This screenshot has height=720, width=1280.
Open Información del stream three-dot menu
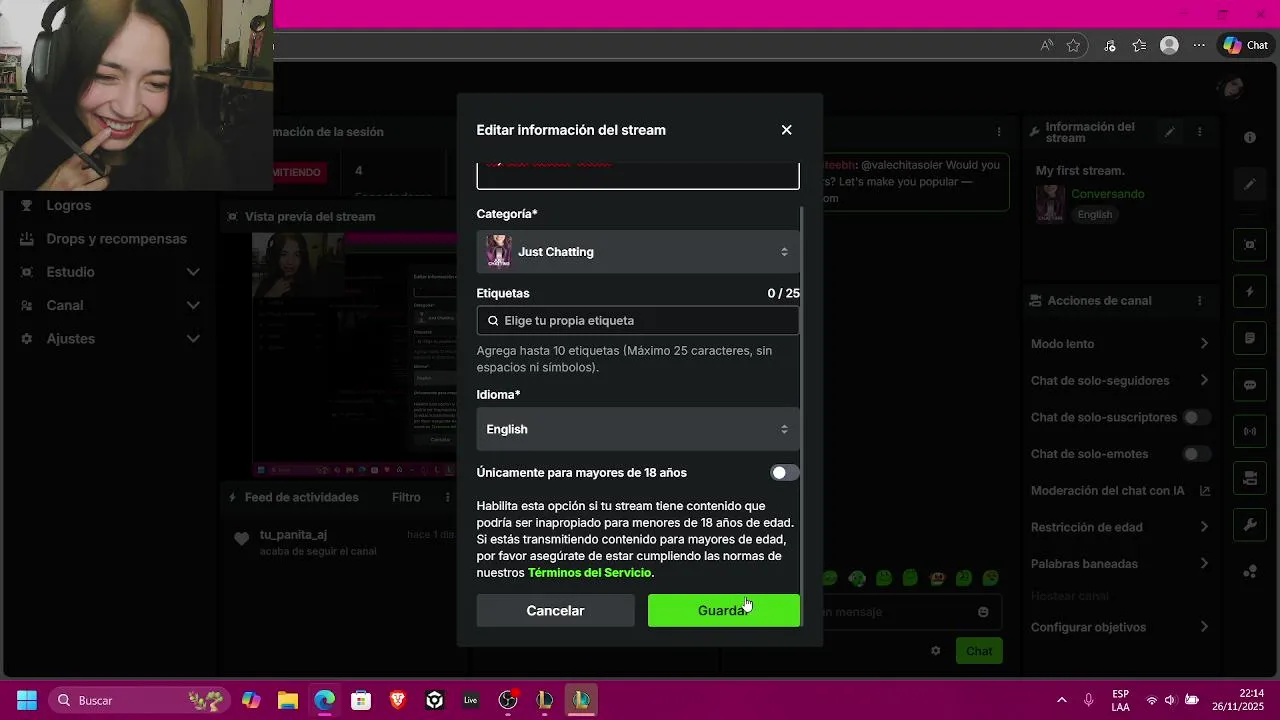1200,132
